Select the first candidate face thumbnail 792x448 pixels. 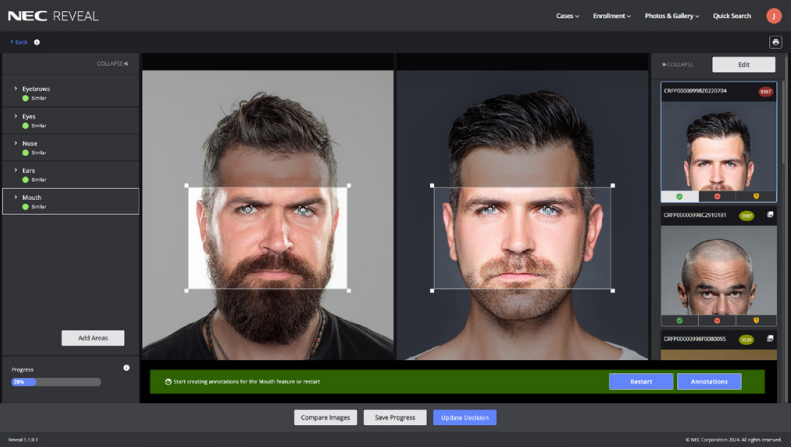point(718,145)
